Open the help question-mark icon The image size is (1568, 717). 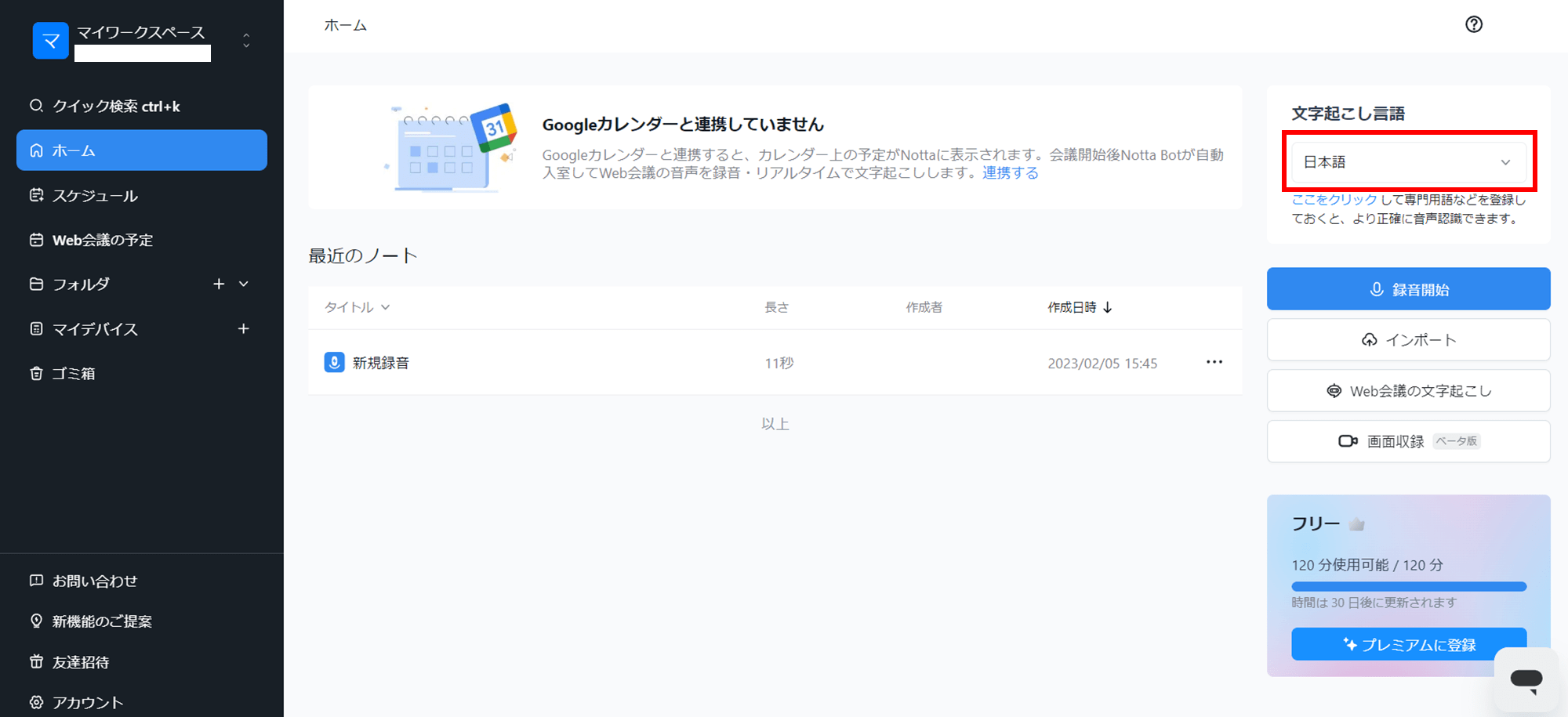(1474, 24)
